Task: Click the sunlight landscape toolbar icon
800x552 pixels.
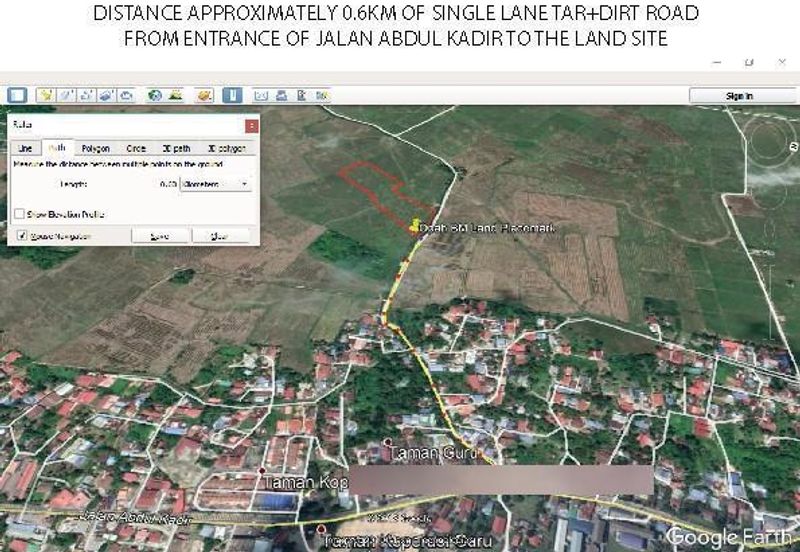Action: coord(175,96)
